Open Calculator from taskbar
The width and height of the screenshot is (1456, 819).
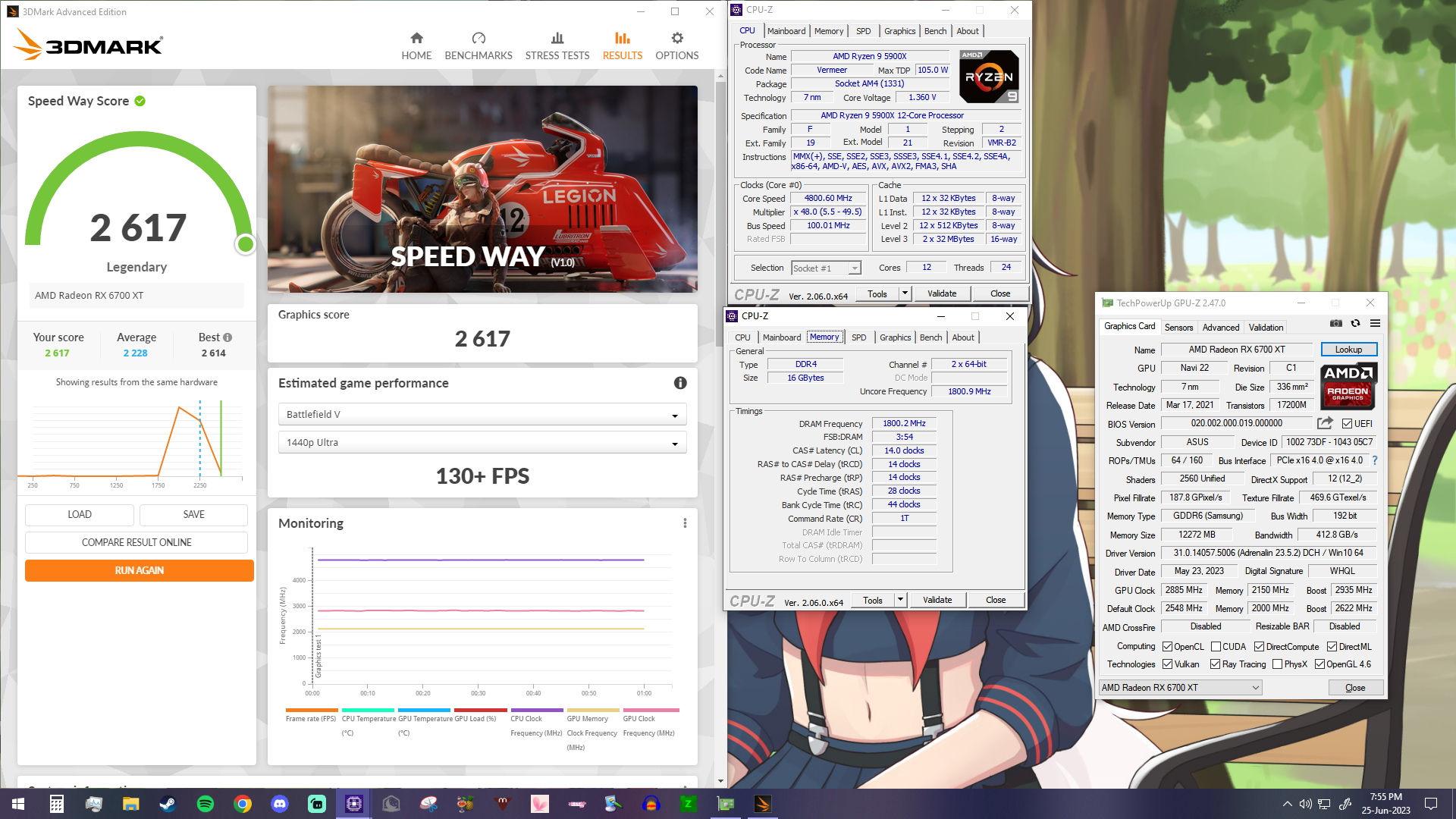(57, 804)
